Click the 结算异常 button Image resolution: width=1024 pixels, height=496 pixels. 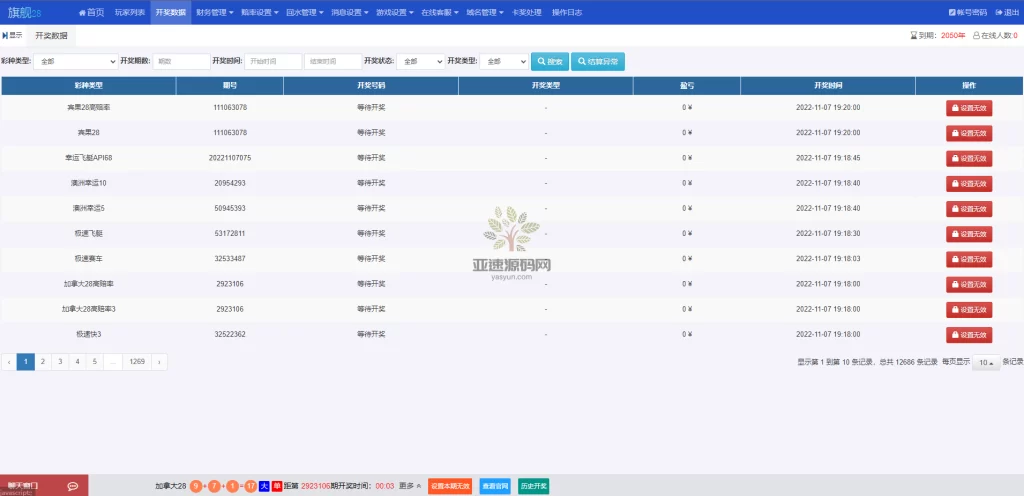coord(598,61)
